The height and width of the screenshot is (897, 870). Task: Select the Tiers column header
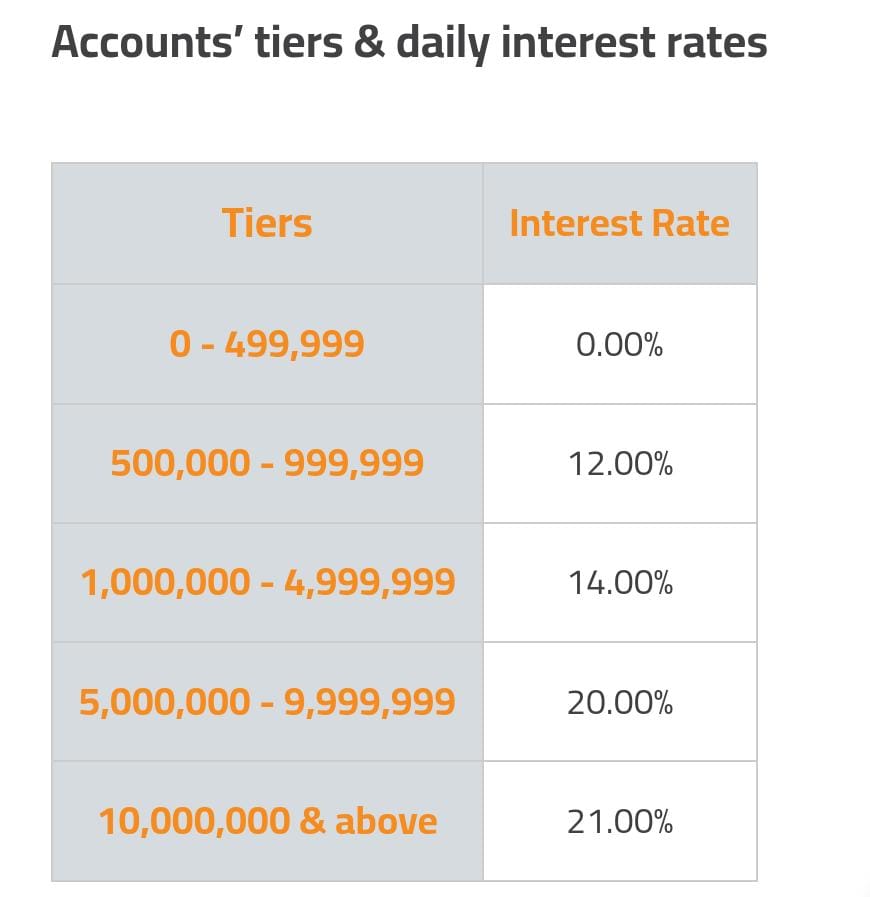pos(267,223)
